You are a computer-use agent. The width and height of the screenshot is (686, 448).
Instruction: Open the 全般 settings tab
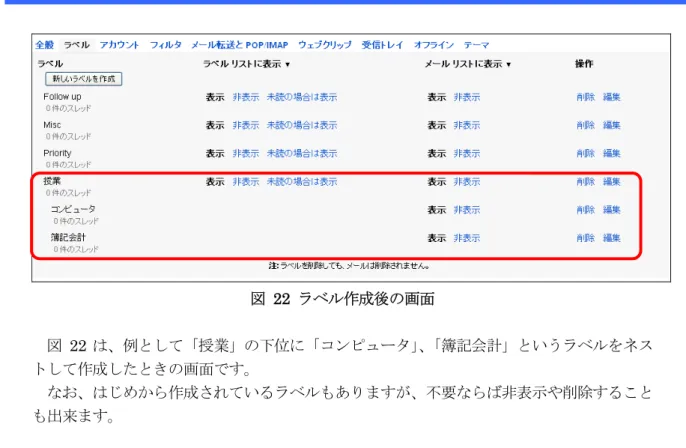coord(45,45)
